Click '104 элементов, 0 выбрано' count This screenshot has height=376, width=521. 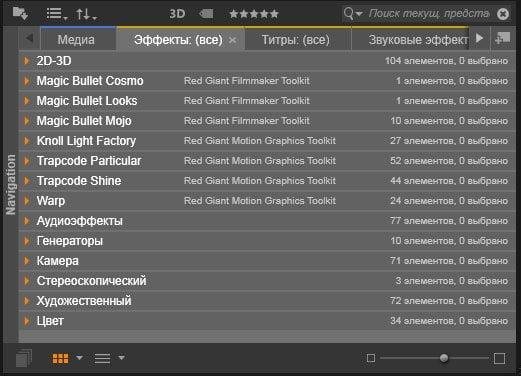pos(446,61)
